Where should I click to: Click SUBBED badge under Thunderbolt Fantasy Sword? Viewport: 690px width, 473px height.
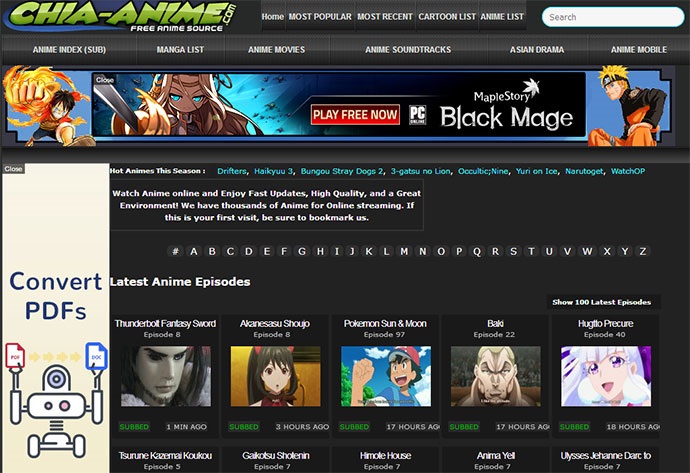pyautogui.click(x=134, y=427)
